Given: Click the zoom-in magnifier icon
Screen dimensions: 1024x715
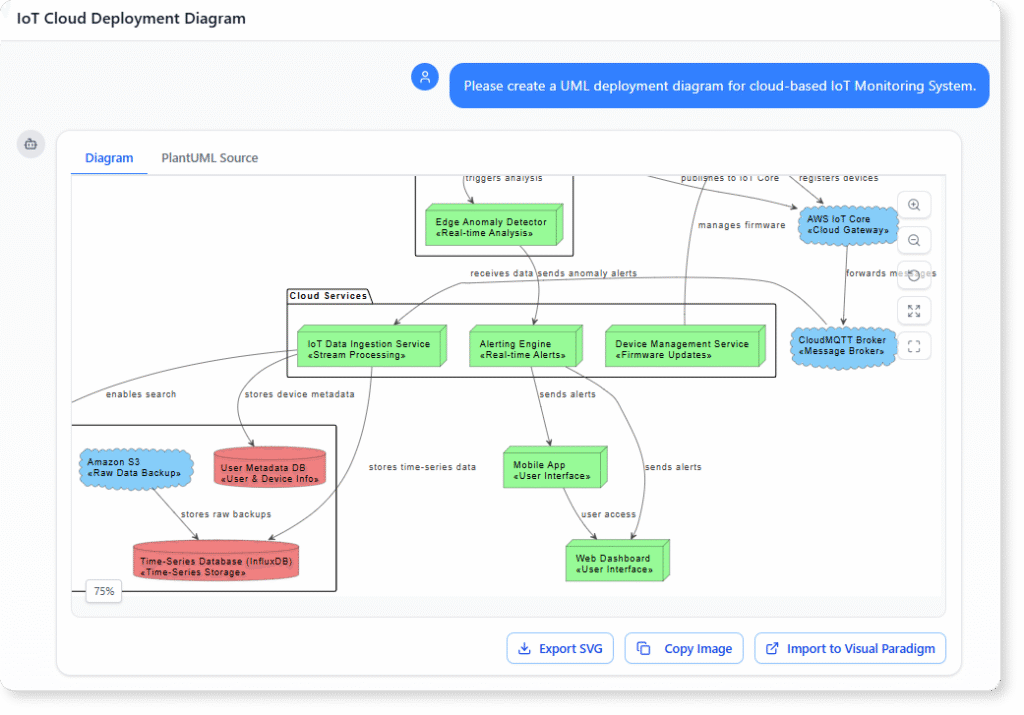Looking at the screenshot, I should [914, 204].
